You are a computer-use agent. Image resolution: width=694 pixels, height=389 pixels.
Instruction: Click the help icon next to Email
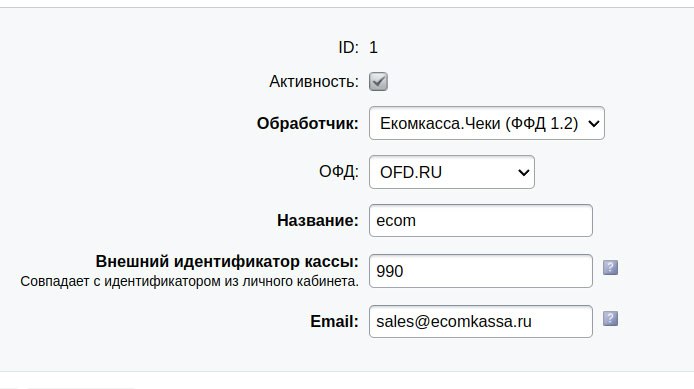610,318
